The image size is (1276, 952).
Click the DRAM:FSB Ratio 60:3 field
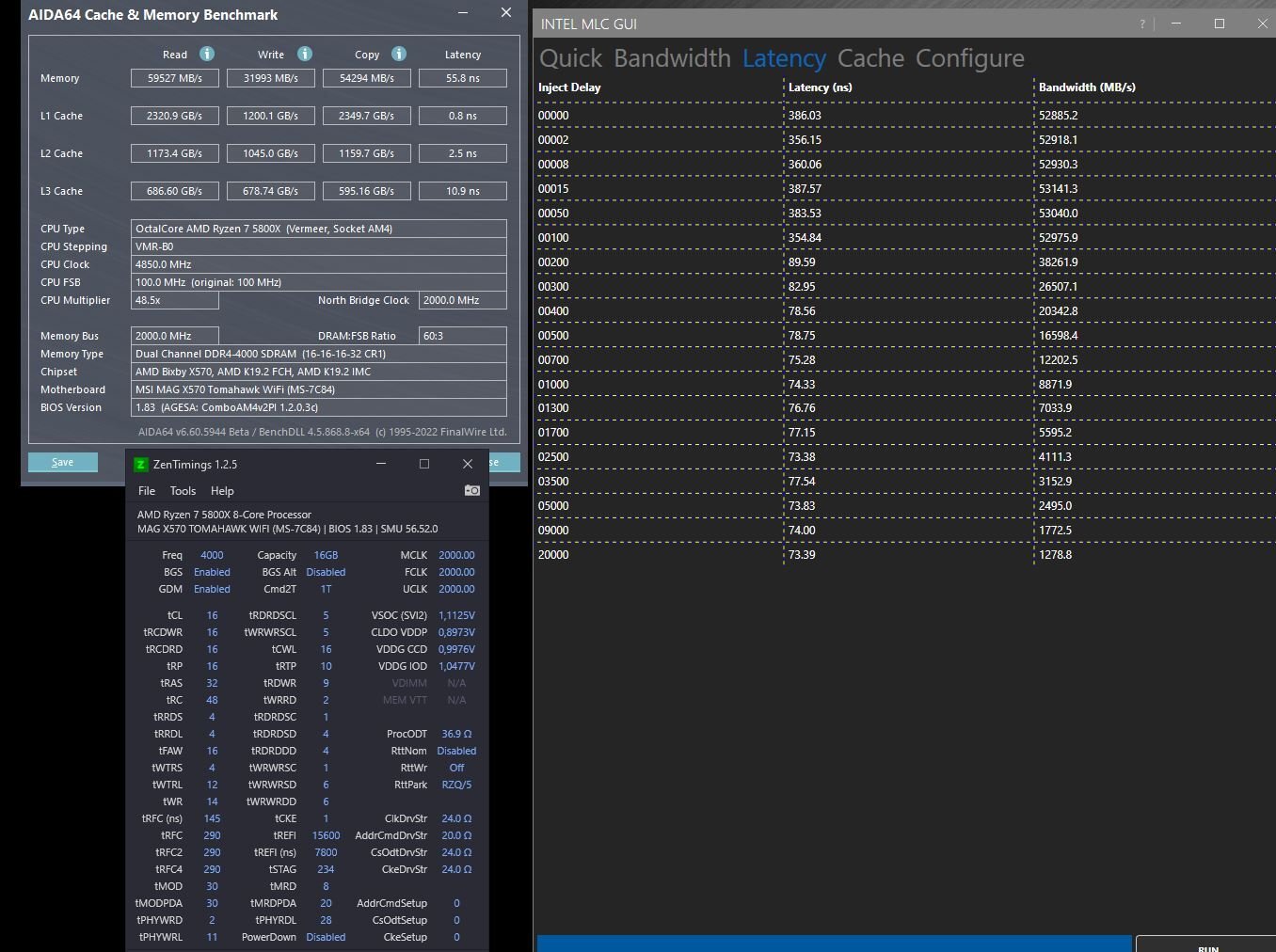tap(463, 336)
